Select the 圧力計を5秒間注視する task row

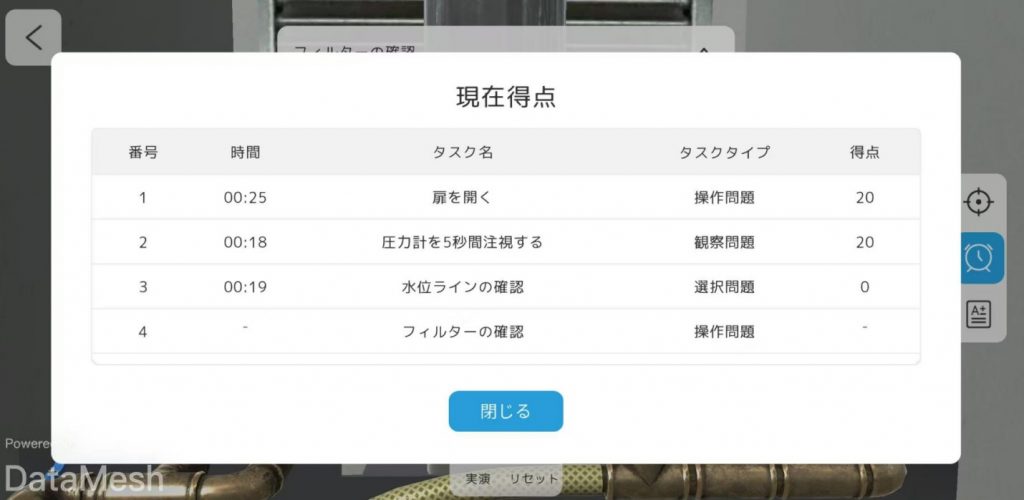pyautogui.click(x=462, y=242)
